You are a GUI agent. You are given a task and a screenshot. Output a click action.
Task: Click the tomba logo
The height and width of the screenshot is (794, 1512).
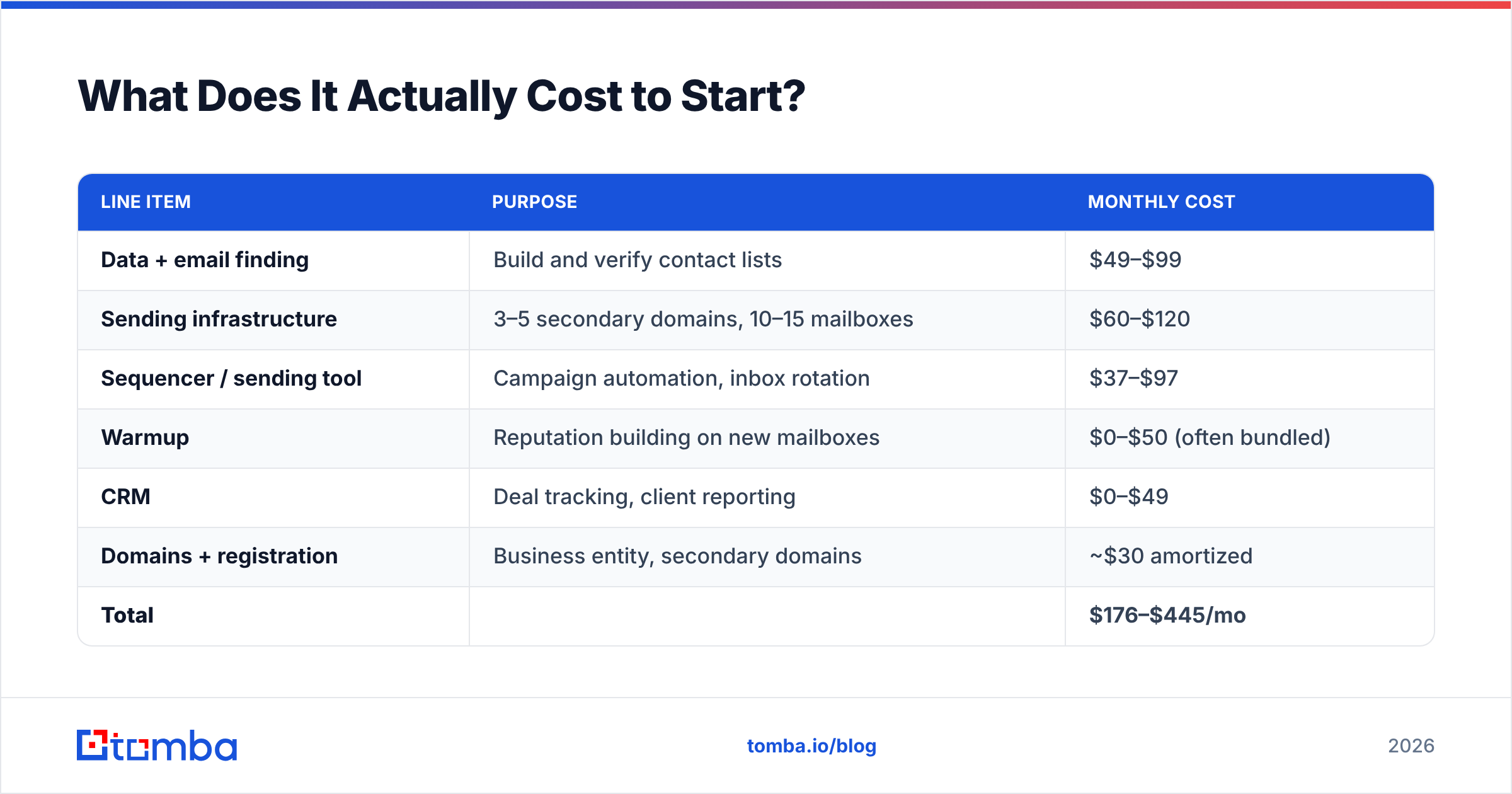157,745
